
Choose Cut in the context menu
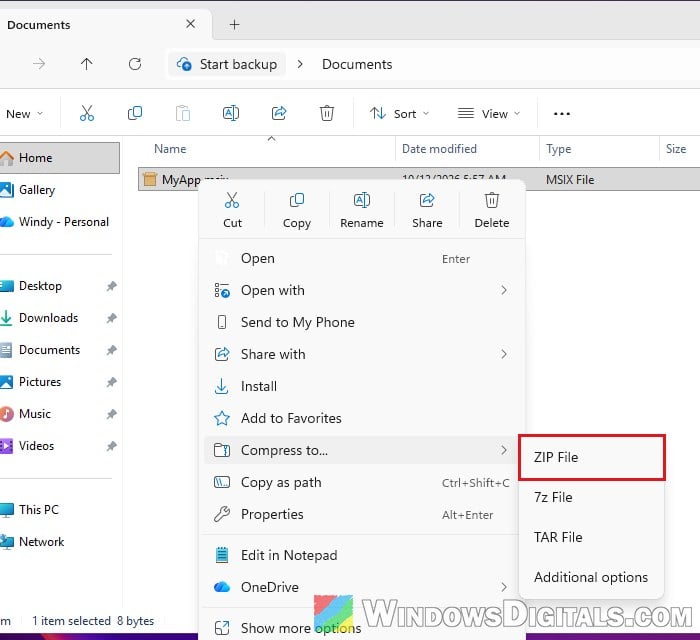pos(232,210)
